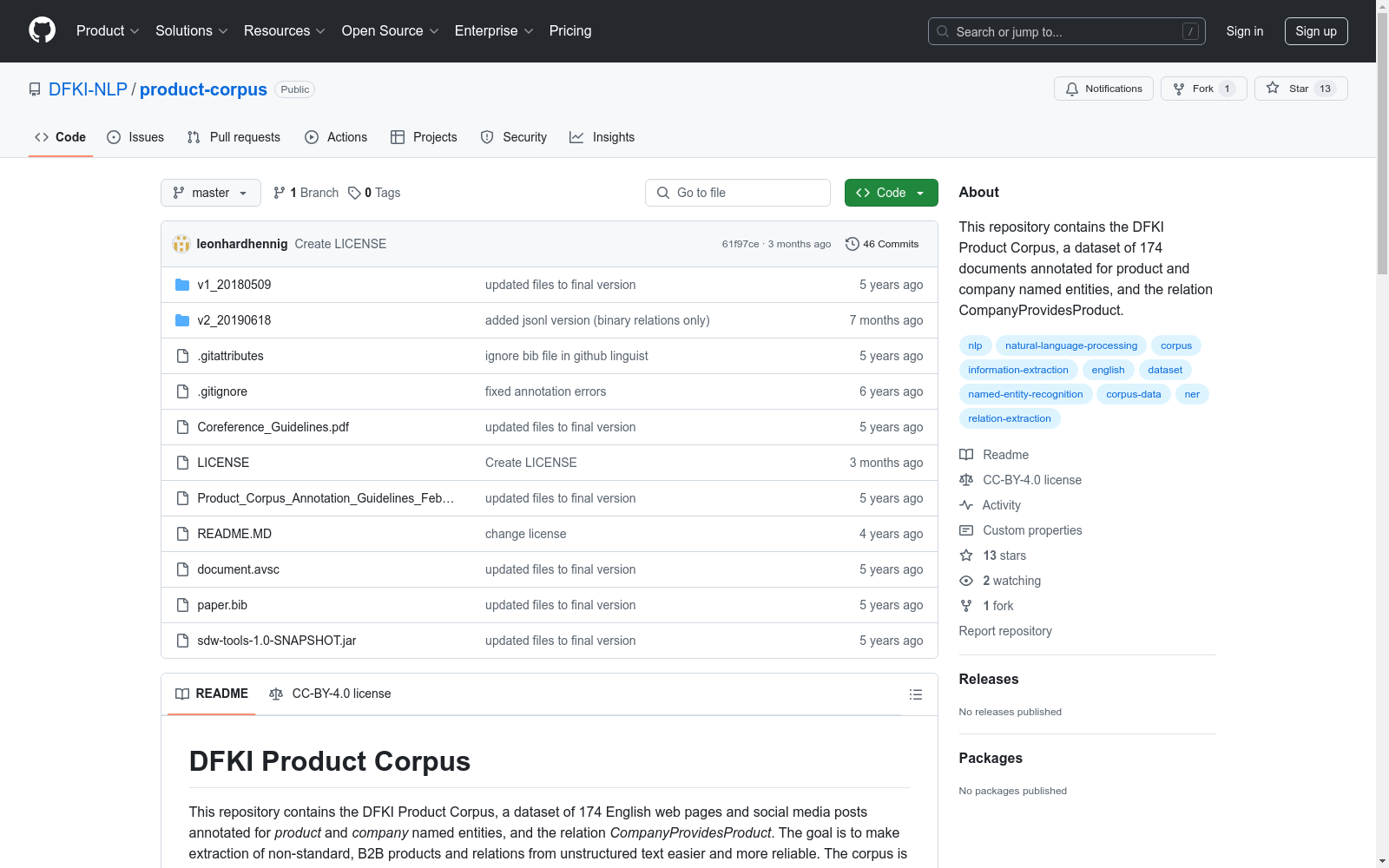This screenshot has height=868, width=1389.
Task: Click the 'added jsonl version' commit message
Action: coord(597,320)
